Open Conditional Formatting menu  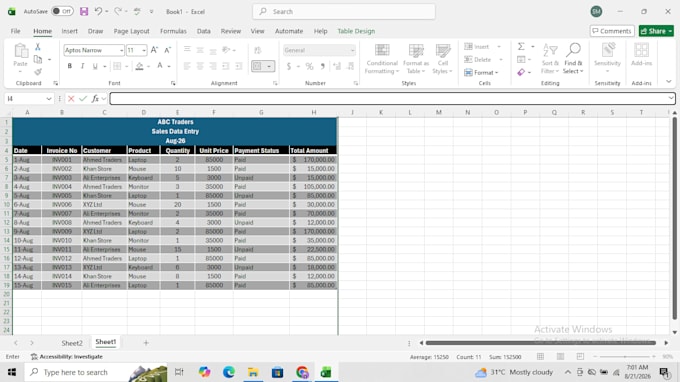coord(382,59)
